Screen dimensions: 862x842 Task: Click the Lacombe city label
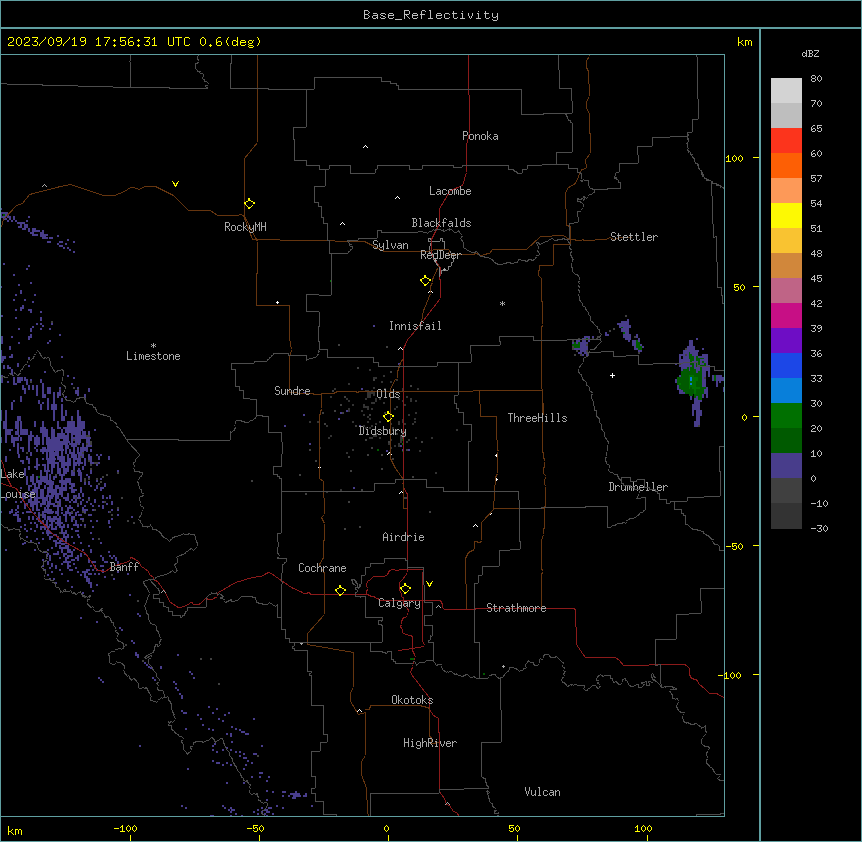click(x=450, y=191)
